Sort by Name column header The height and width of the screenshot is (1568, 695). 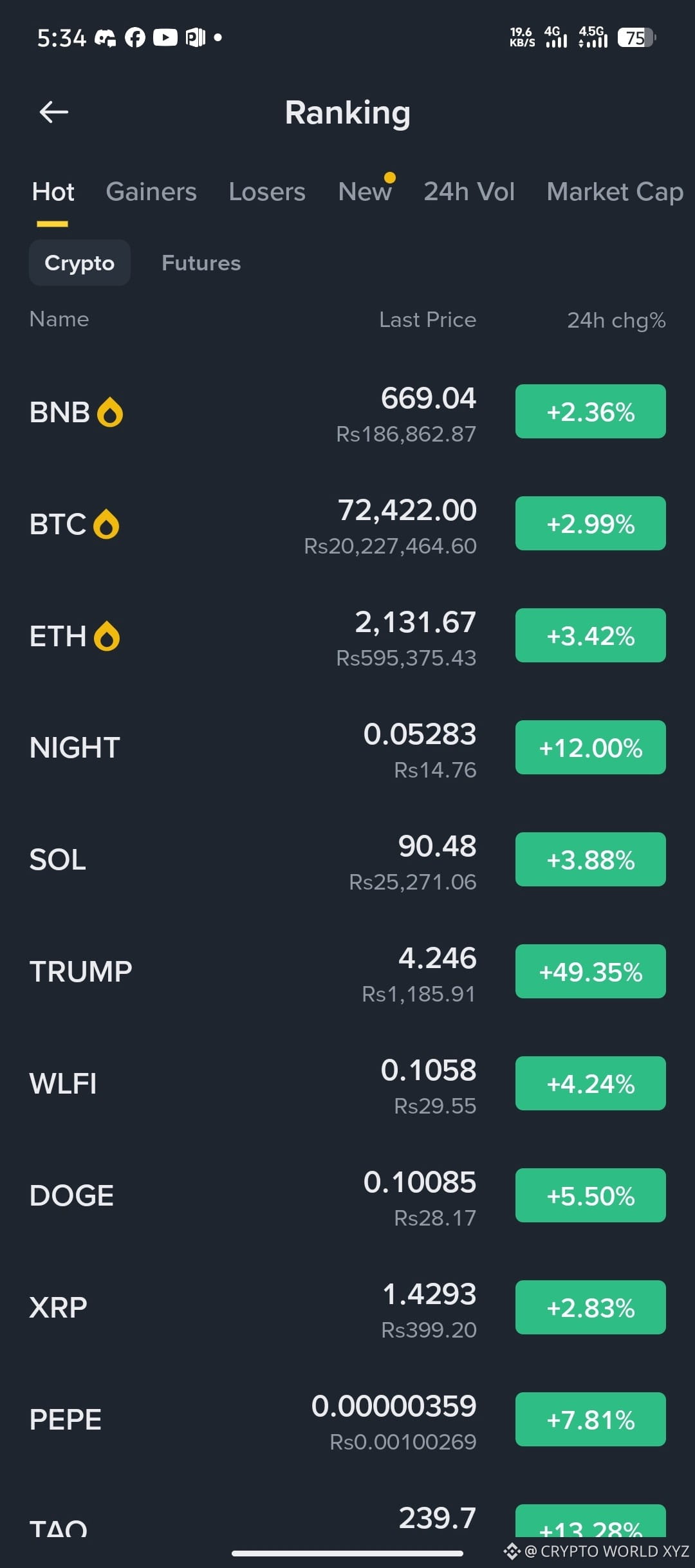tap(59, 319)
